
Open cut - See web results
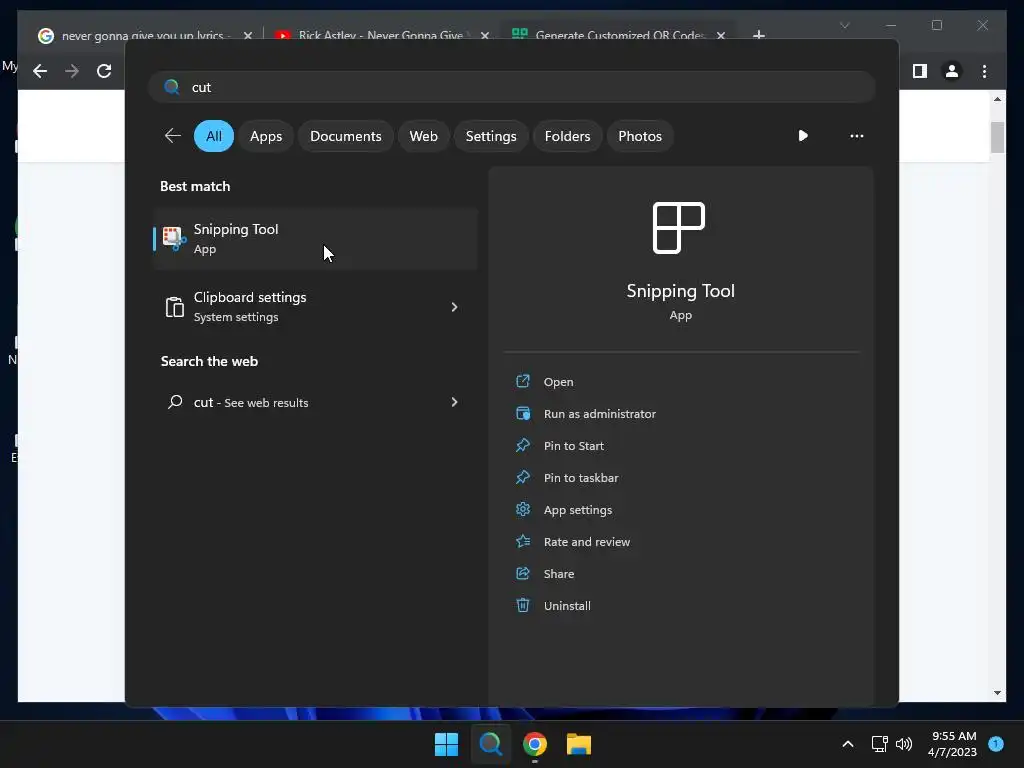click(315, 402)
